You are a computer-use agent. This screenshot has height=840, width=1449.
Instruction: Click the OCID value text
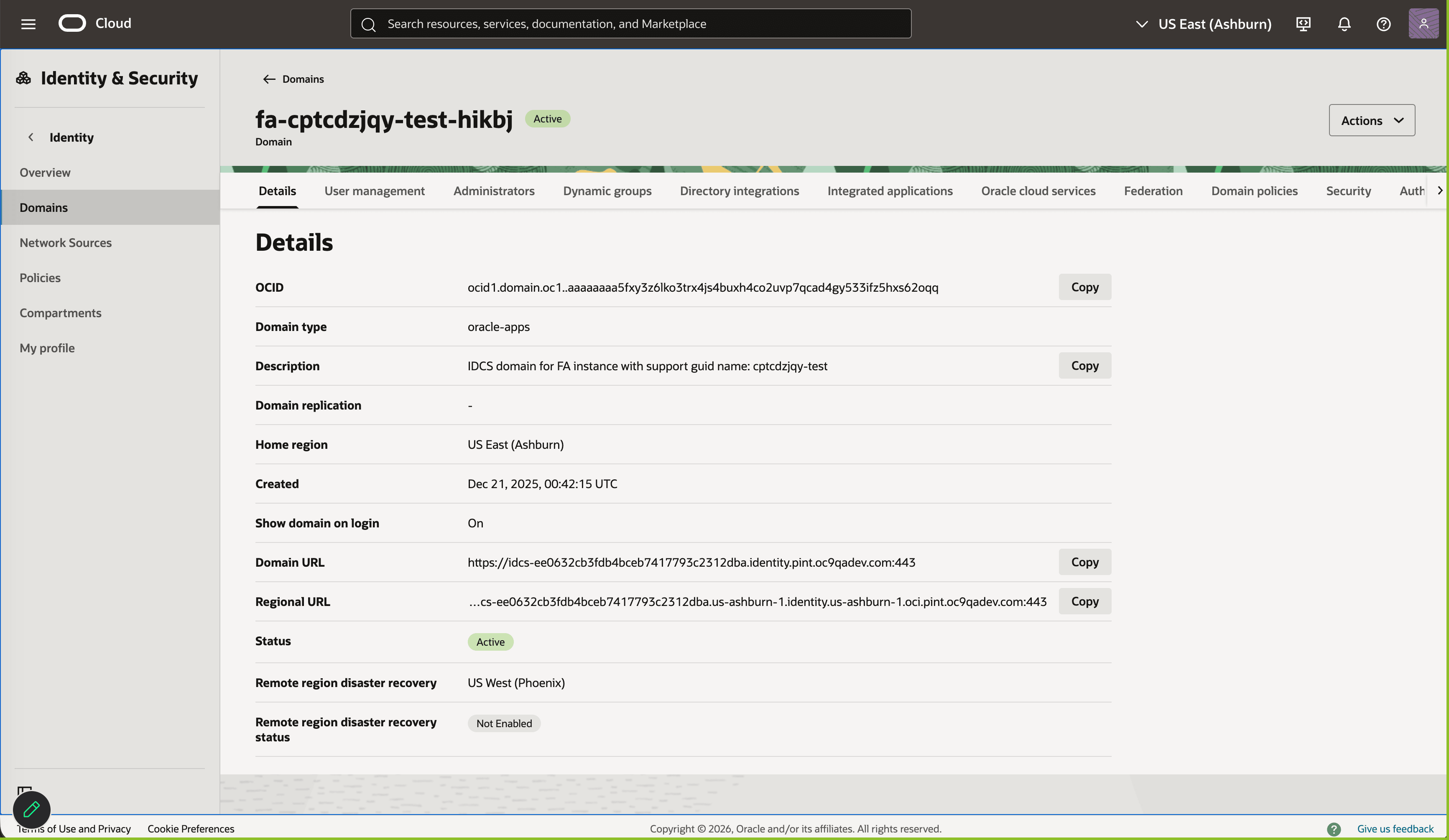pyautogui.click(x=703, y=288)
